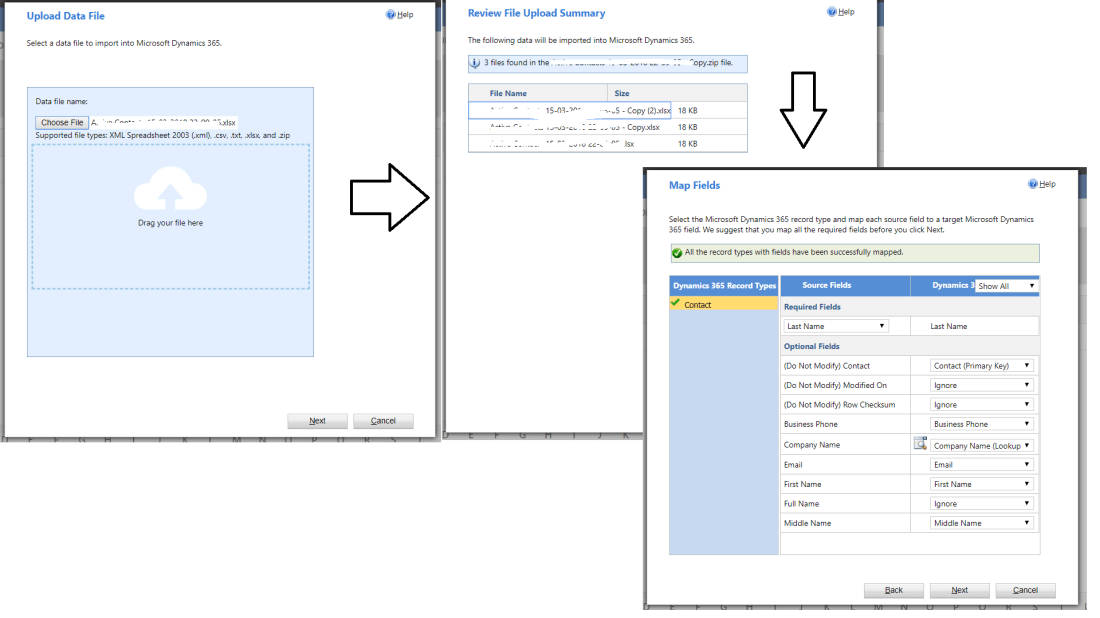Click the info icon beside files found message
Screen dimensions: 1100x618
tap(475, 63)
